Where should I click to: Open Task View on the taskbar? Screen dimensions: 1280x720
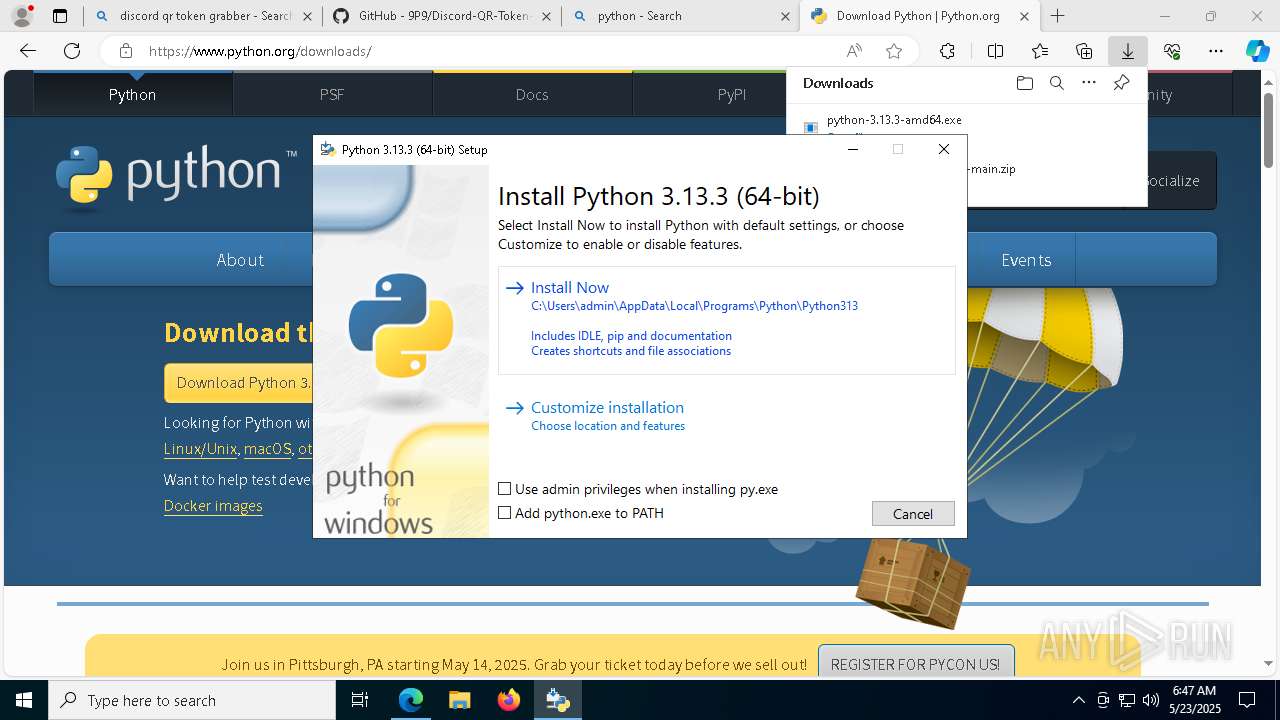(x=361, y=700)
